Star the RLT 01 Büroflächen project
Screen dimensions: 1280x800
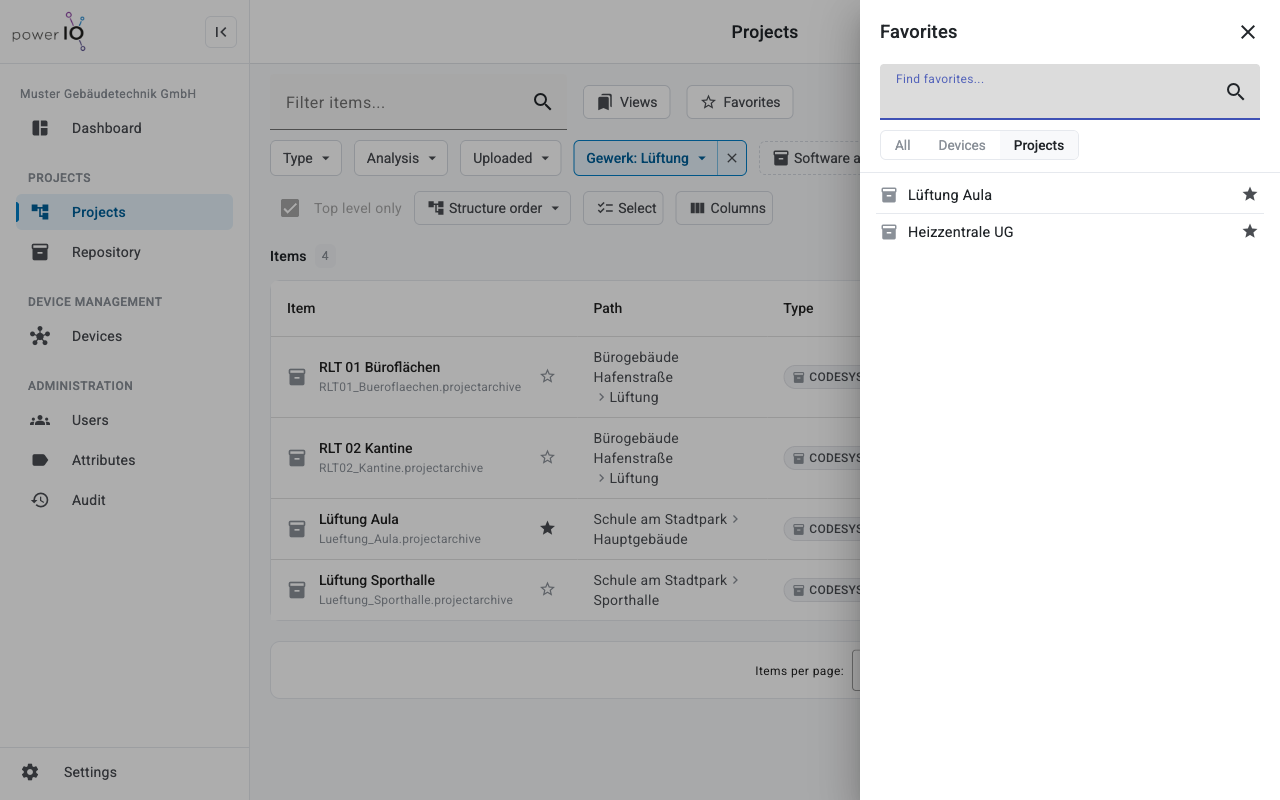tap(547, 376)
